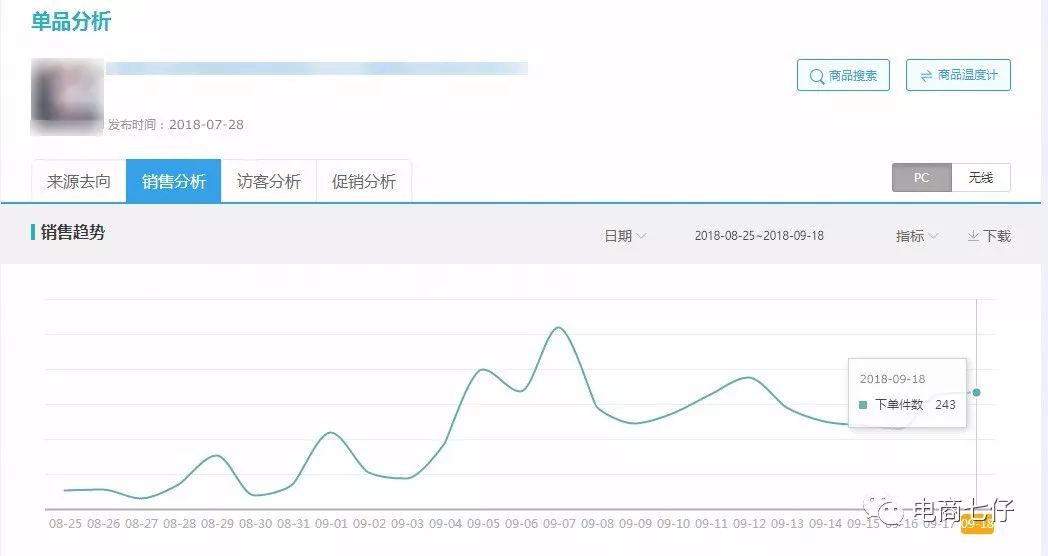This screenshot has height=556, width=1048.
Task: Click the 09-12 date axis label
Action: (749, 524)
